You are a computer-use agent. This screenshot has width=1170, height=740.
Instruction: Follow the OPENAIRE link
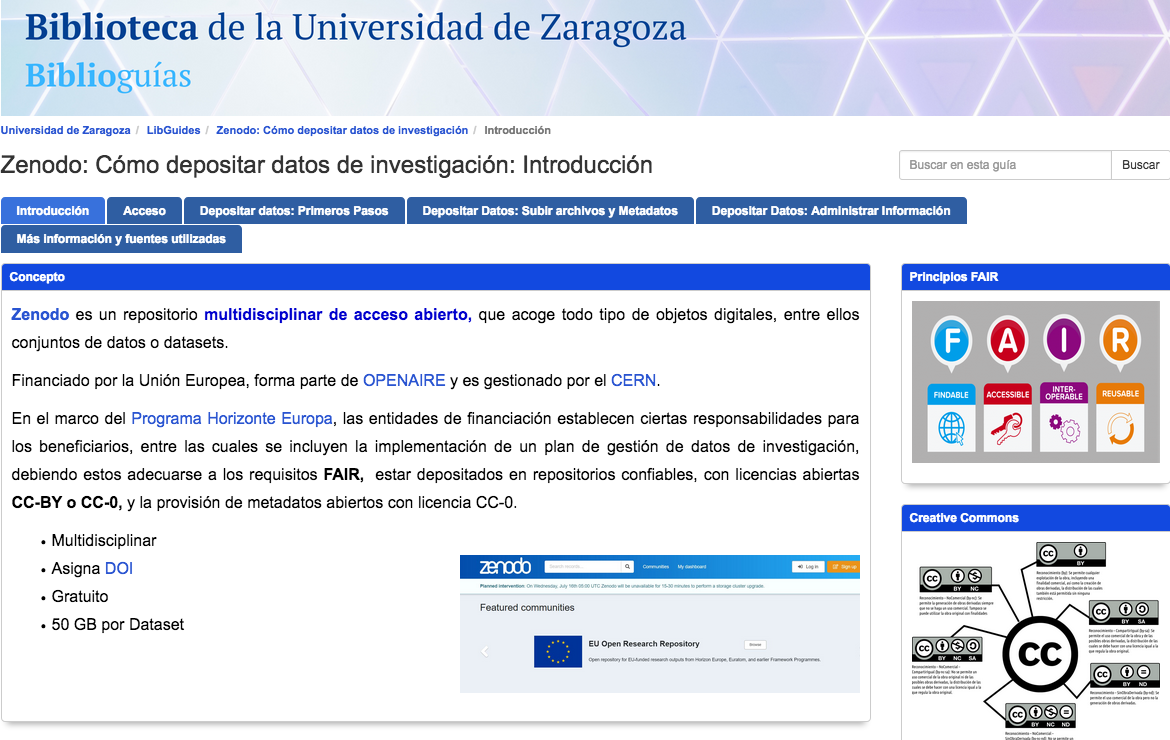404,380
